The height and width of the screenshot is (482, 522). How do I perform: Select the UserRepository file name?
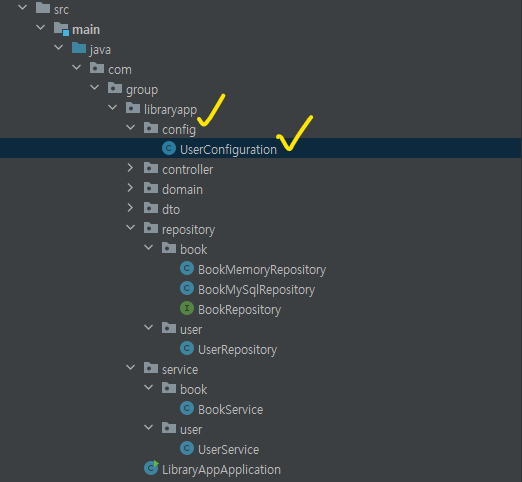[237, 350]
